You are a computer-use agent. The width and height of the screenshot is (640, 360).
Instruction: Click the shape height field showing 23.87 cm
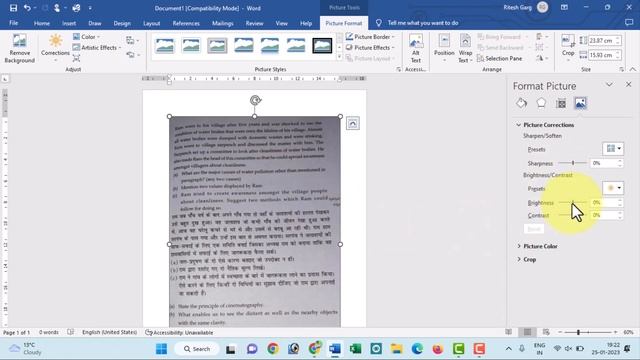[601, 40]
